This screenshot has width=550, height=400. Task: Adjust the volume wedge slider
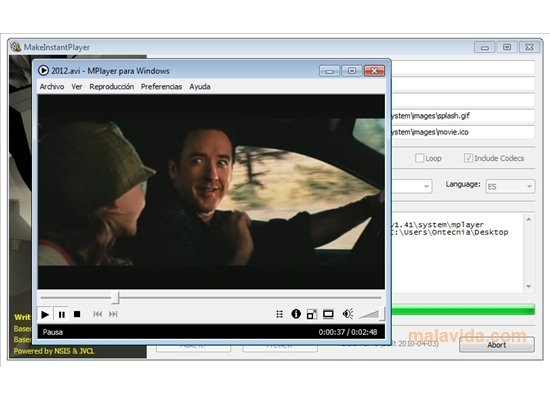pyautogui.click(x=371, y=313)
